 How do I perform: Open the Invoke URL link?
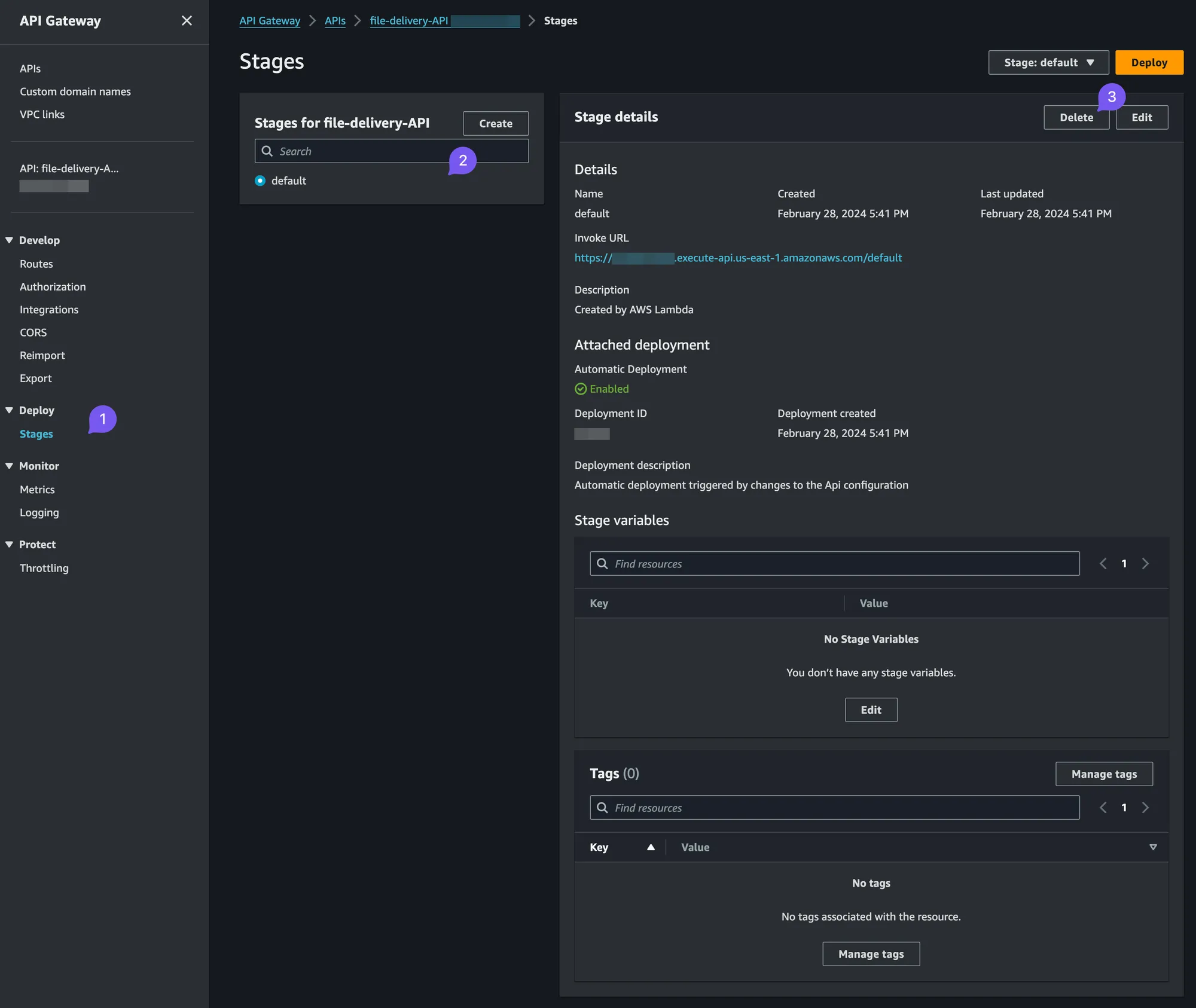click(738, 258)
